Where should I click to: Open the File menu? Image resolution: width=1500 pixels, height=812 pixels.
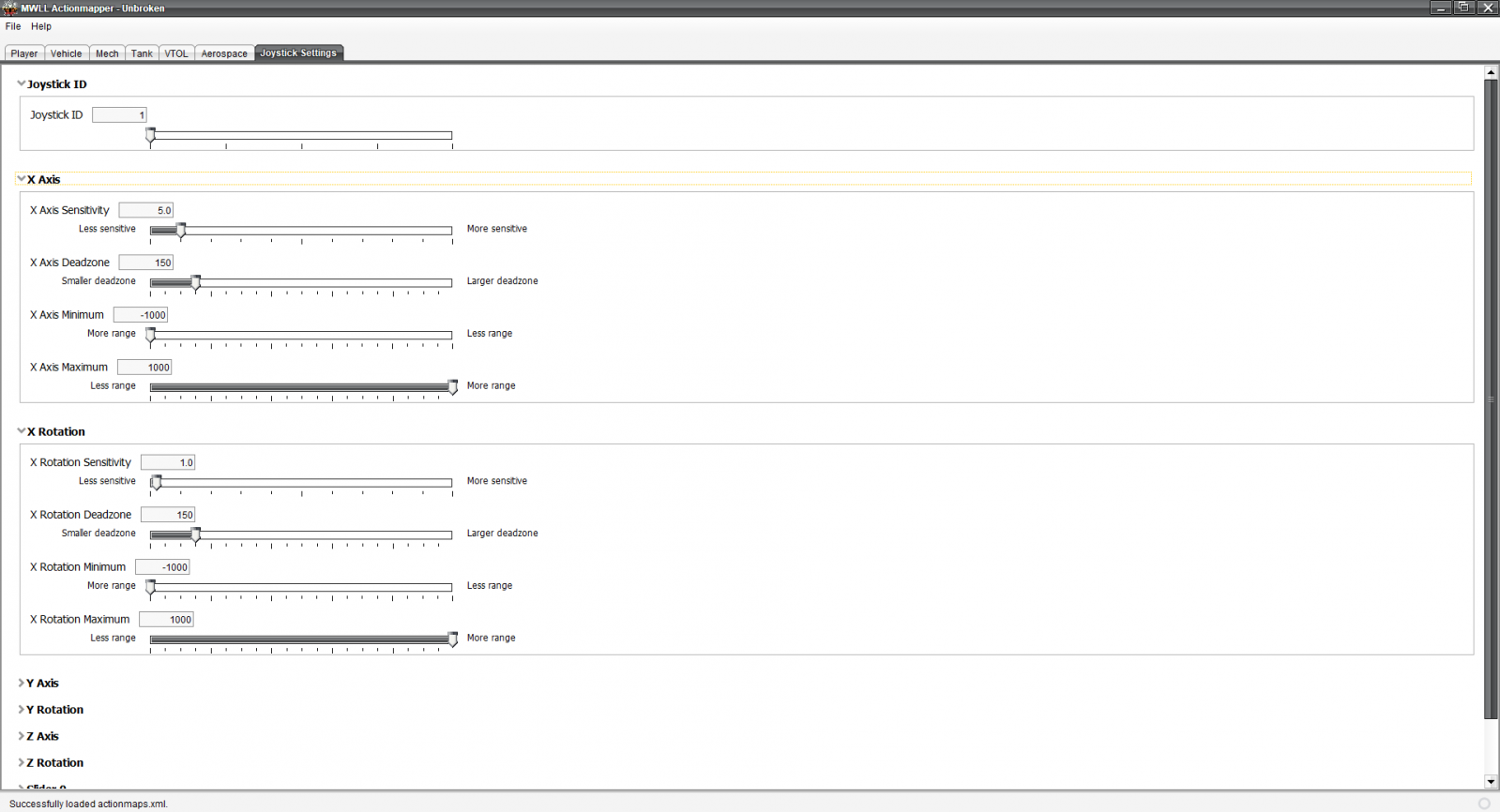pyautogui.click(x=13, y=26)
